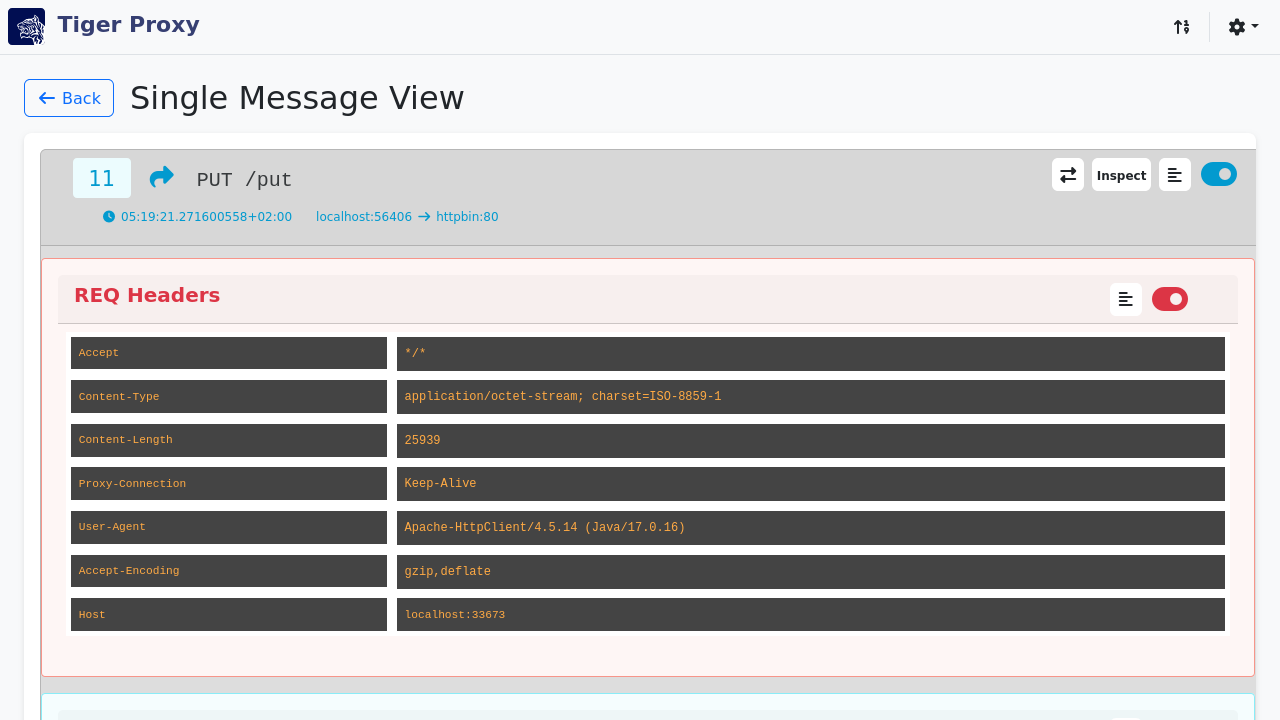This screenshot has width=1280, height=720.
Task: Select the Content-Type header value
Action: (562, 397)
